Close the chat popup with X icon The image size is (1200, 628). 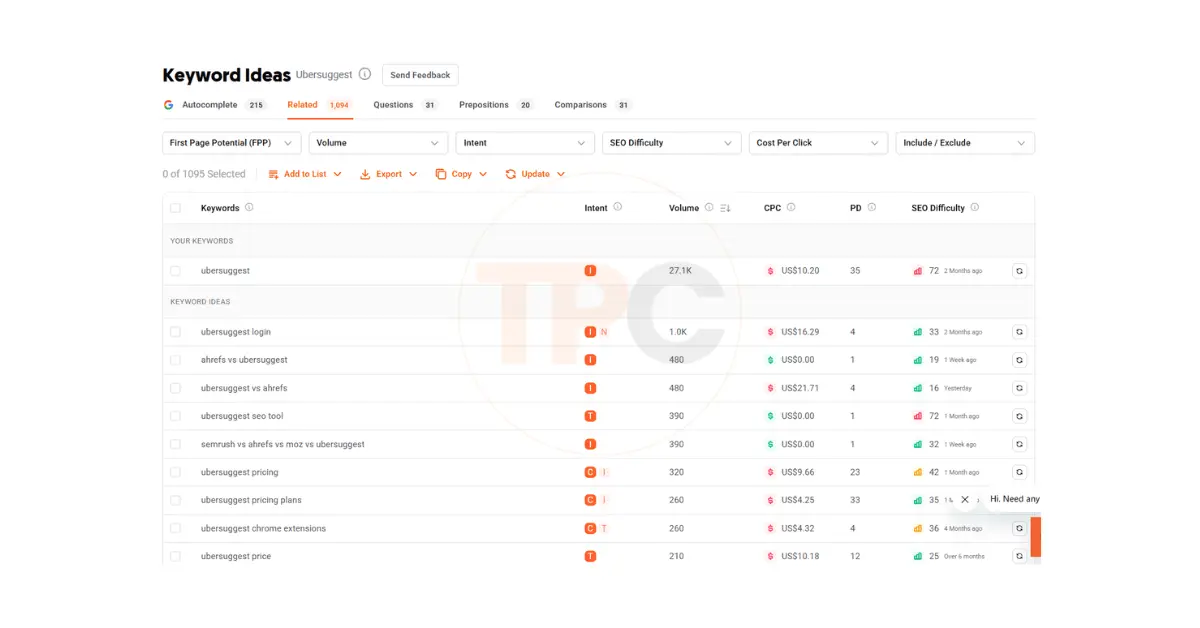(965, 499)
